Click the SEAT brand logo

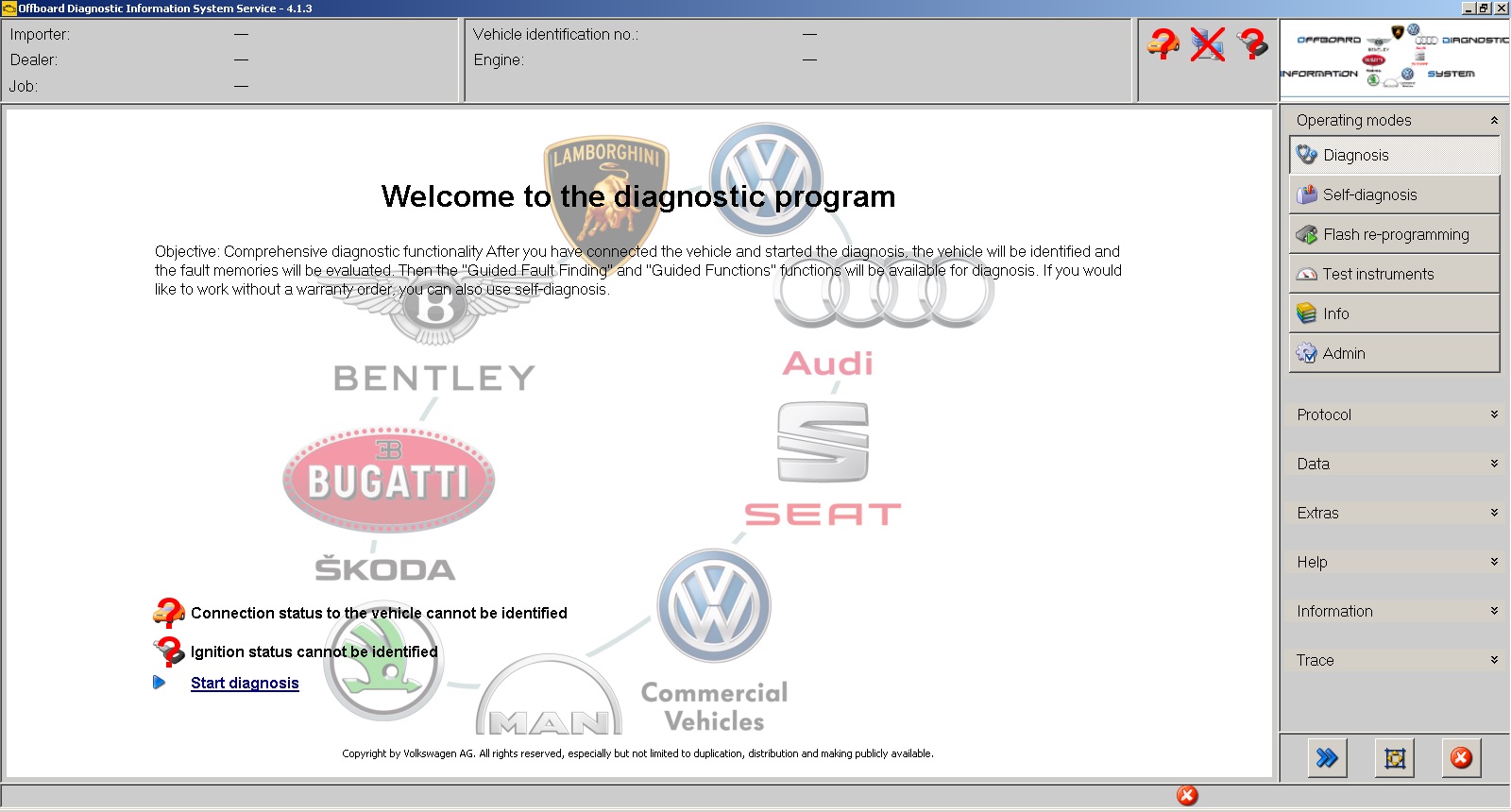[823, 463]
